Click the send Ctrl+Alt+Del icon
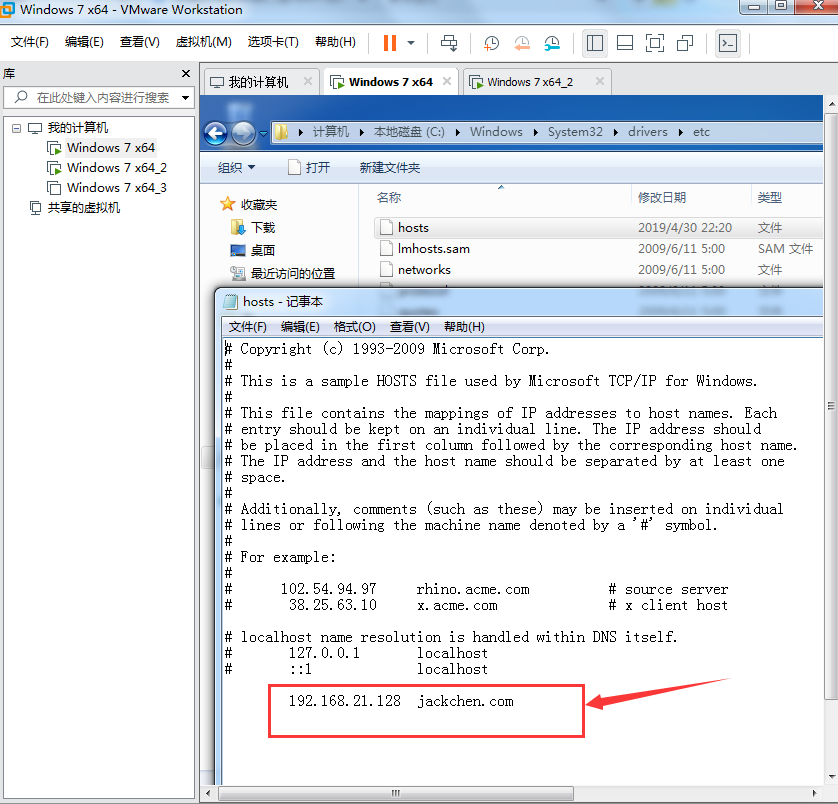The height and width of the screenshot is (804, 838). point(448,43)
